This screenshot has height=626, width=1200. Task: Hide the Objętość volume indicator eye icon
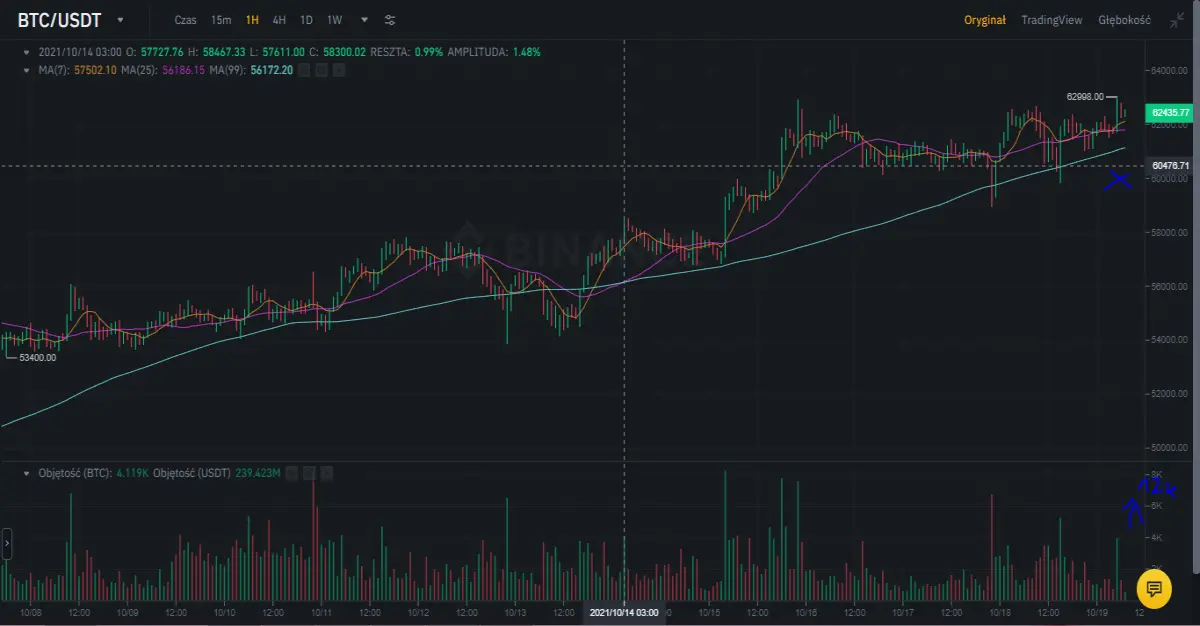click(293, 472)
